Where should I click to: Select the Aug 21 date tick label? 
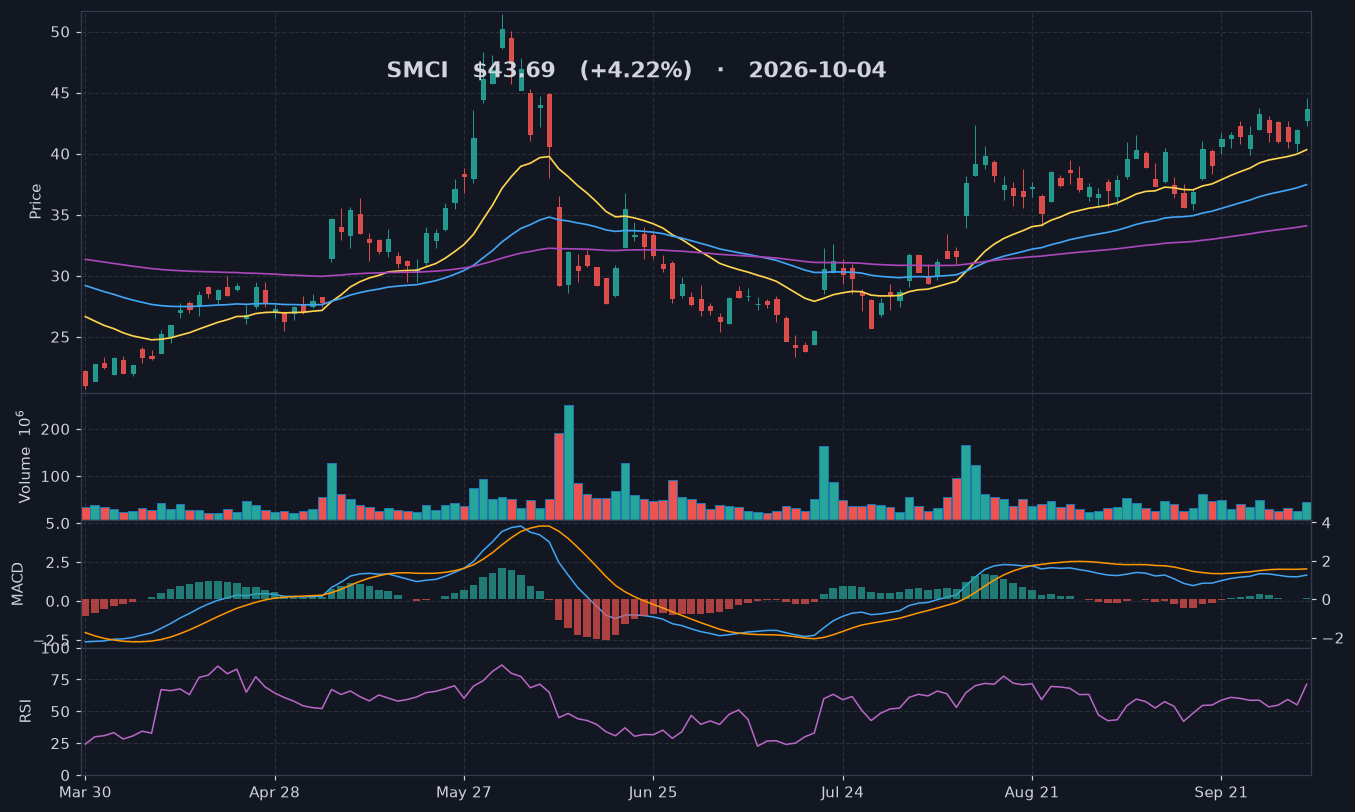(1031, 793)
